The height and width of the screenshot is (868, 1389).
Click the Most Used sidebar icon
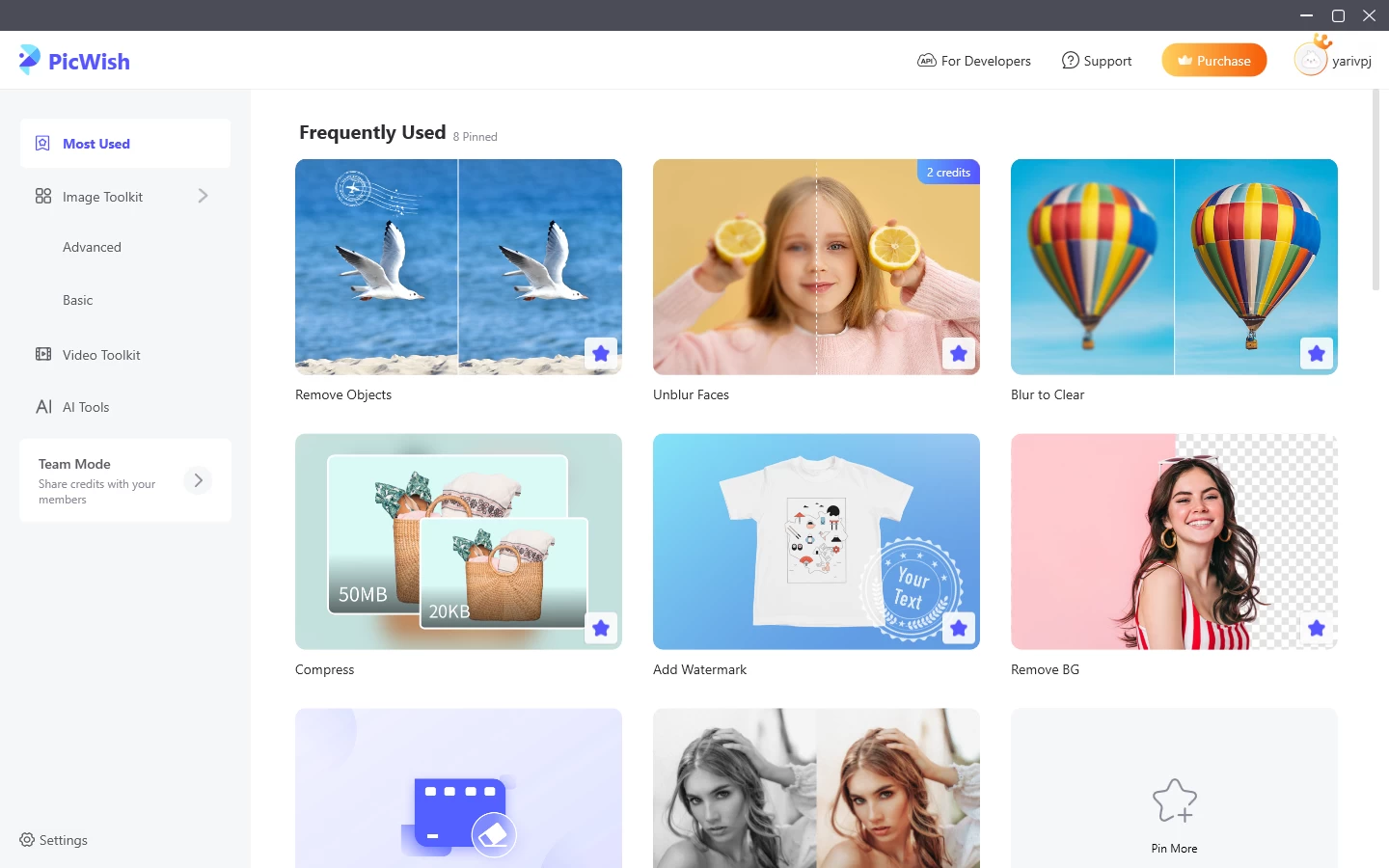pyautogui.click(x=42, y=144)
